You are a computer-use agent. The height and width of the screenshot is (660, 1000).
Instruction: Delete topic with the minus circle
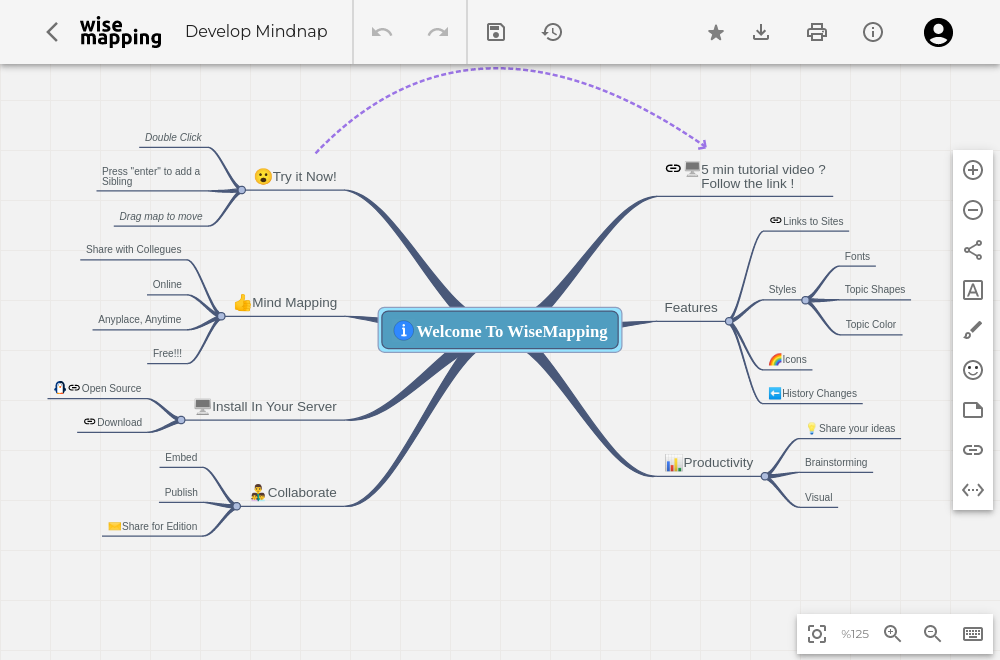click(973, 210)
